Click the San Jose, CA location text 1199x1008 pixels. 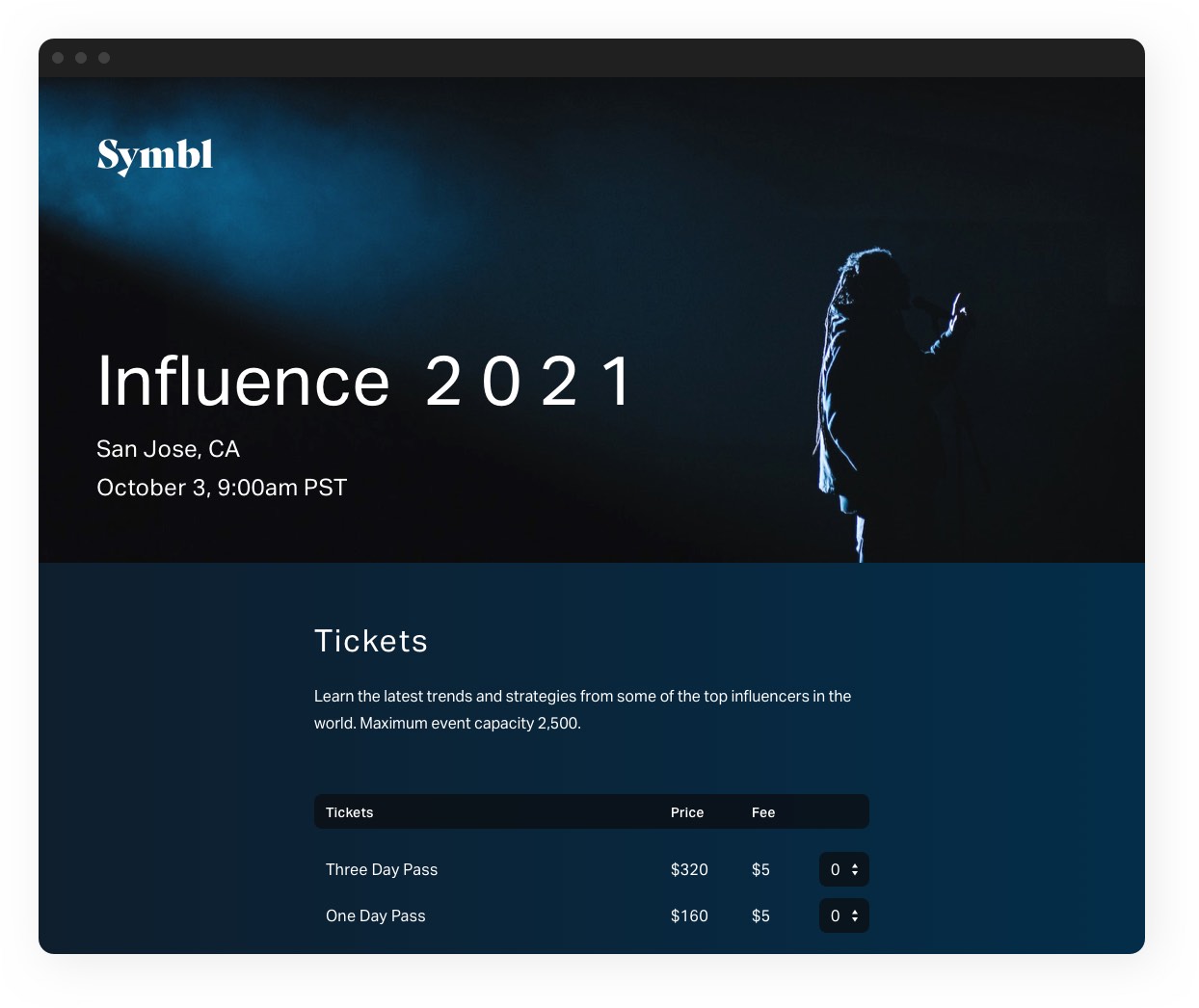(168, 449)
